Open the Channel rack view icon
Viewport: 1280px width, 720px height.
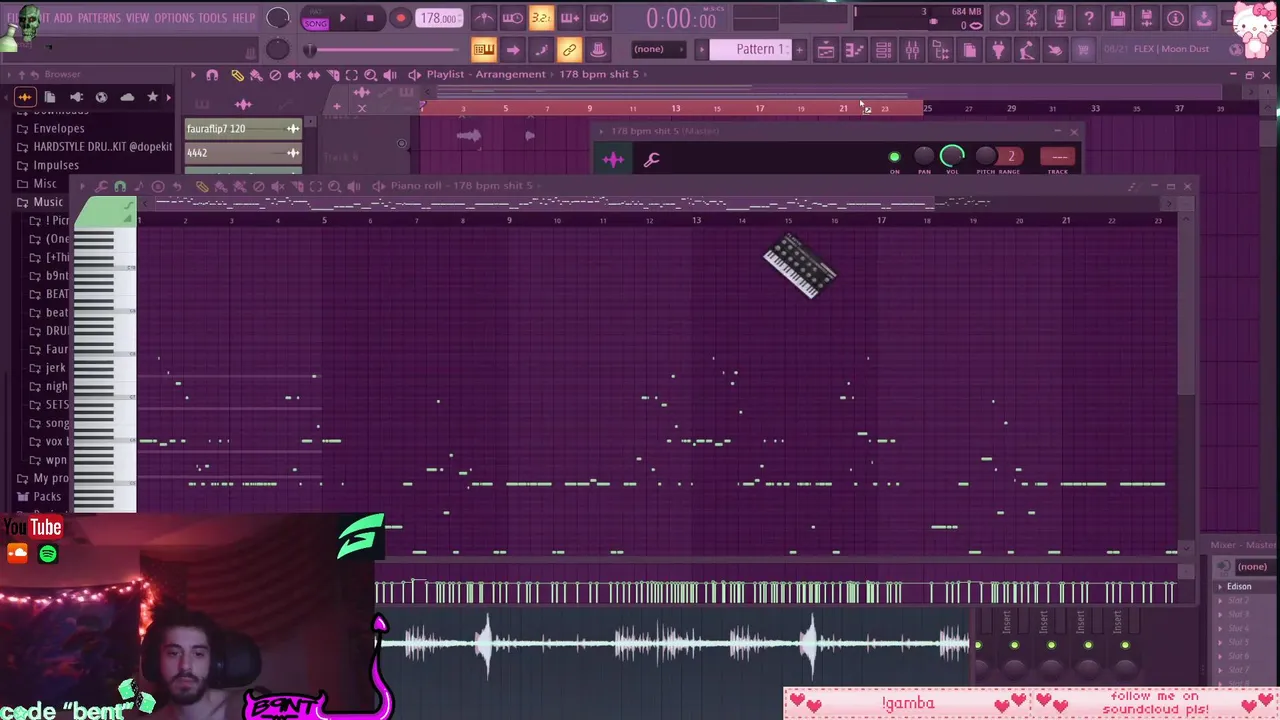pyautogui.click(x=883, y=50)
